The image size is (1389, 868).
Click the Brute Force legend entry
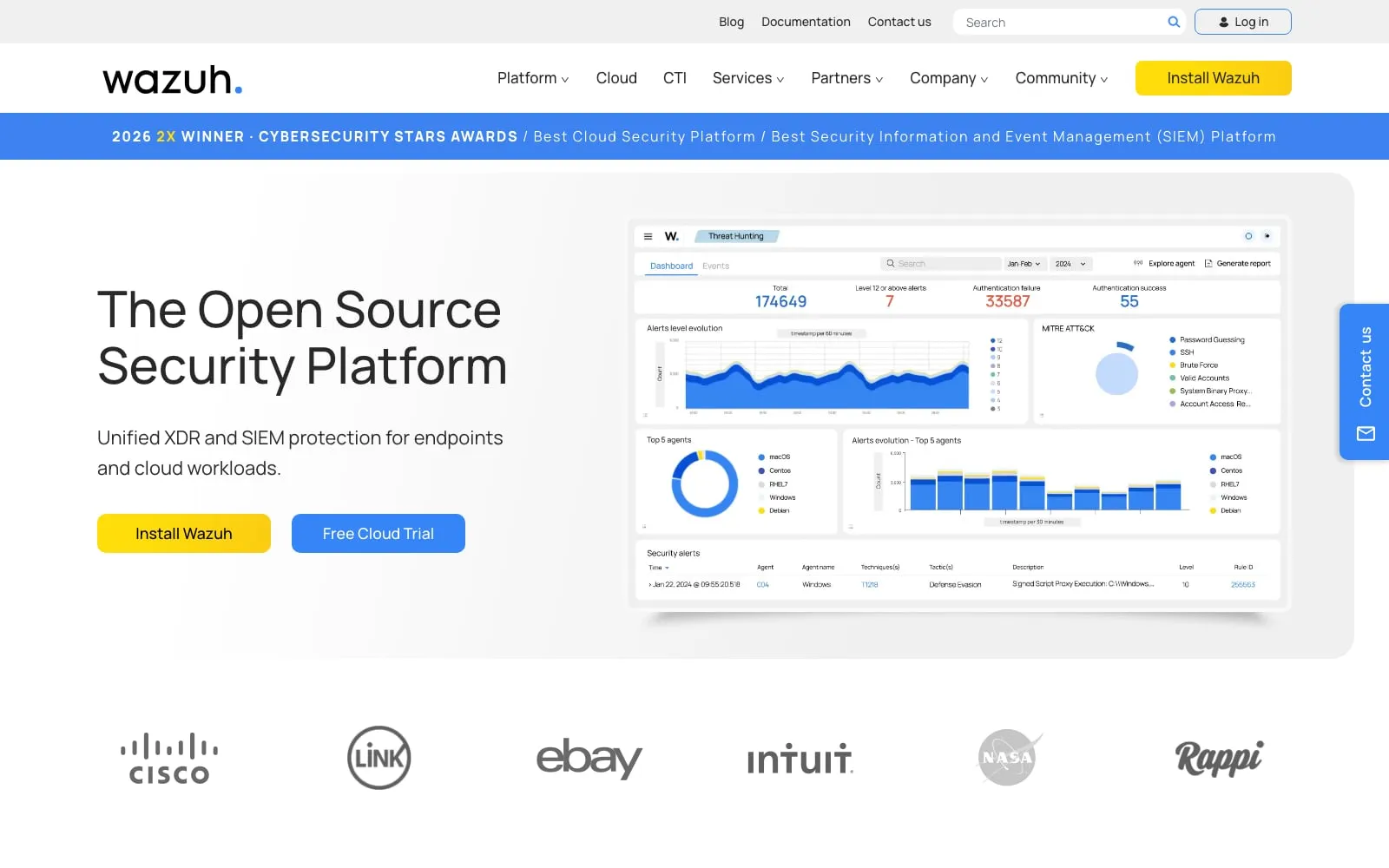(1194, 365)
